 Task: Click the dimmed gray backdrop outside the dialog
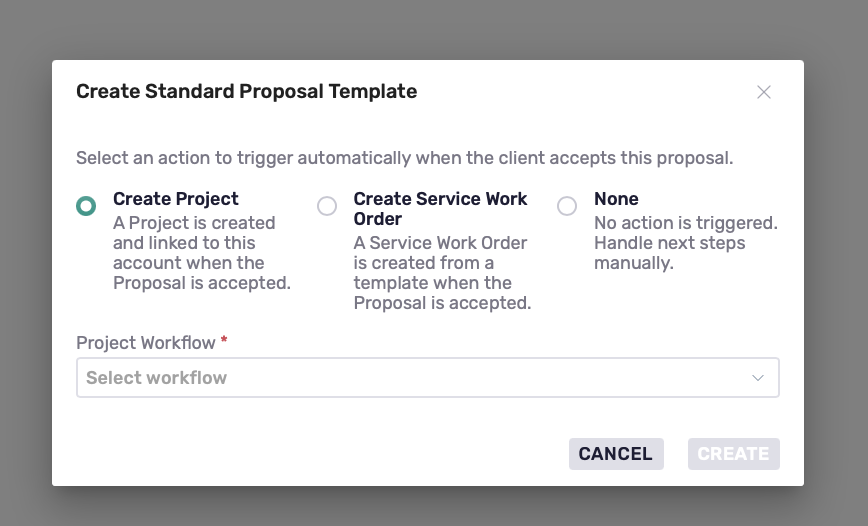coord(432,28)
